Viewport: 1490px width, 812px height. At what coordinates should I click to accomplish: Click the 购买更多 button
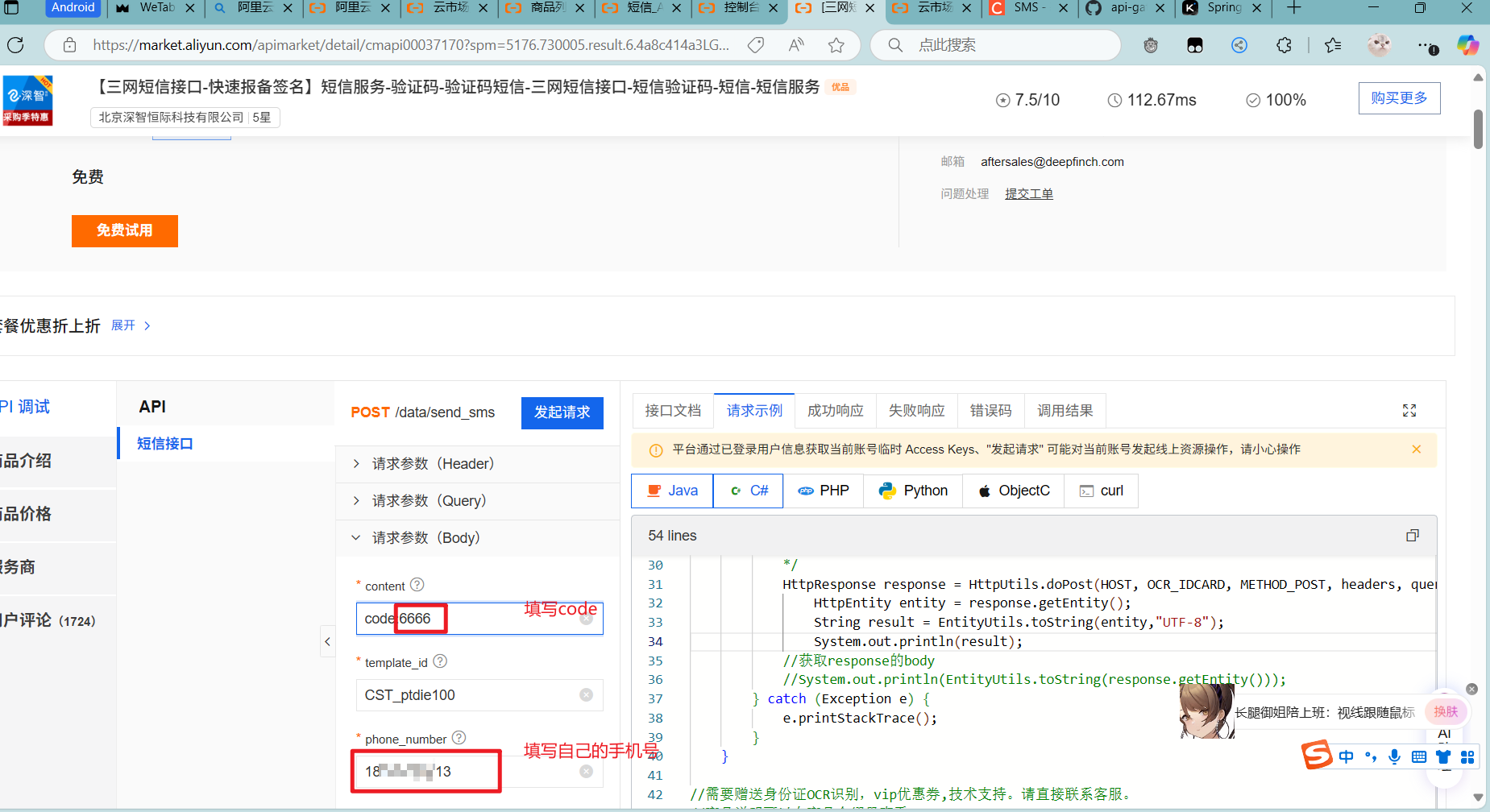[x=1399, y=98]
